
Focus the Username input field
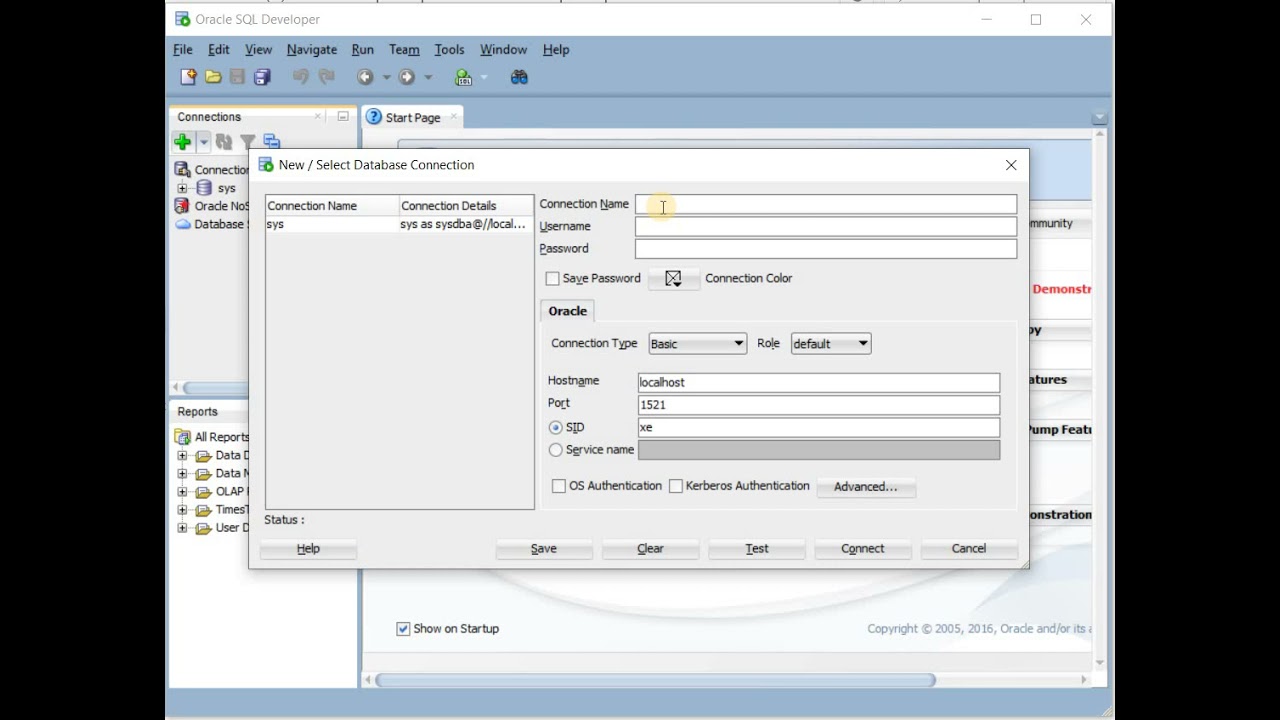[x=826, y=226]
